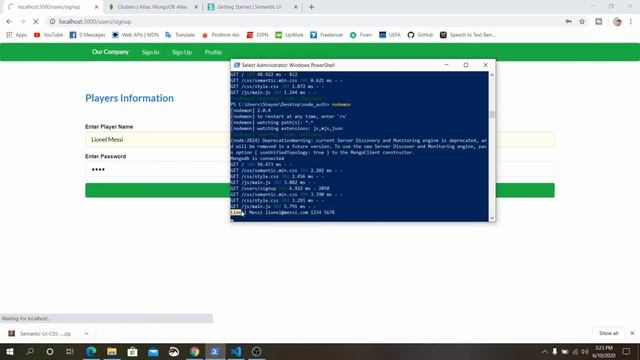Image resolution: width=640 pixels, height=360 pixels.
Task: Open a new browser tab
Action: tap(311, 7)
